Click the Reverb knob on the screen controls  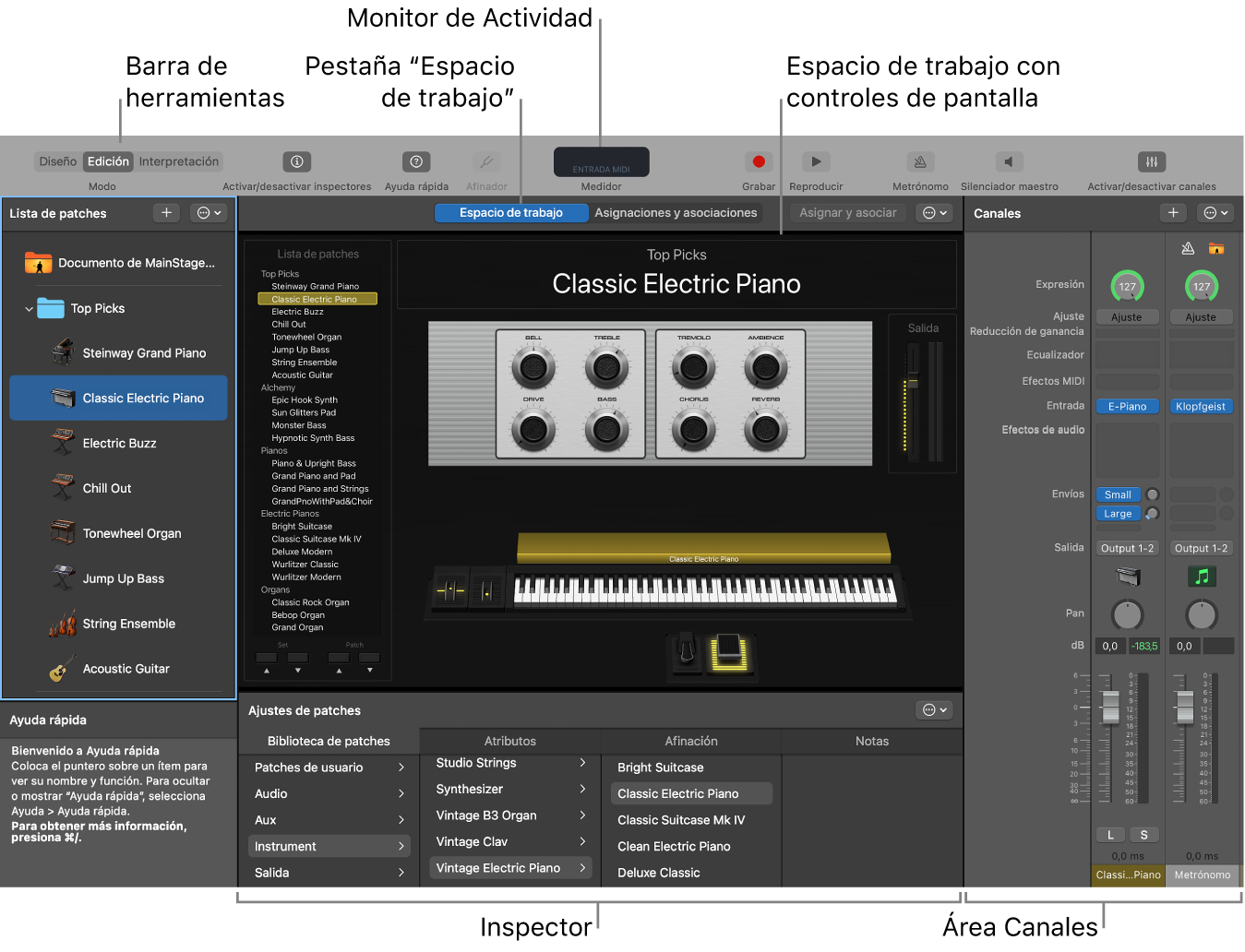pyautogui.click(x=767, y=430)
